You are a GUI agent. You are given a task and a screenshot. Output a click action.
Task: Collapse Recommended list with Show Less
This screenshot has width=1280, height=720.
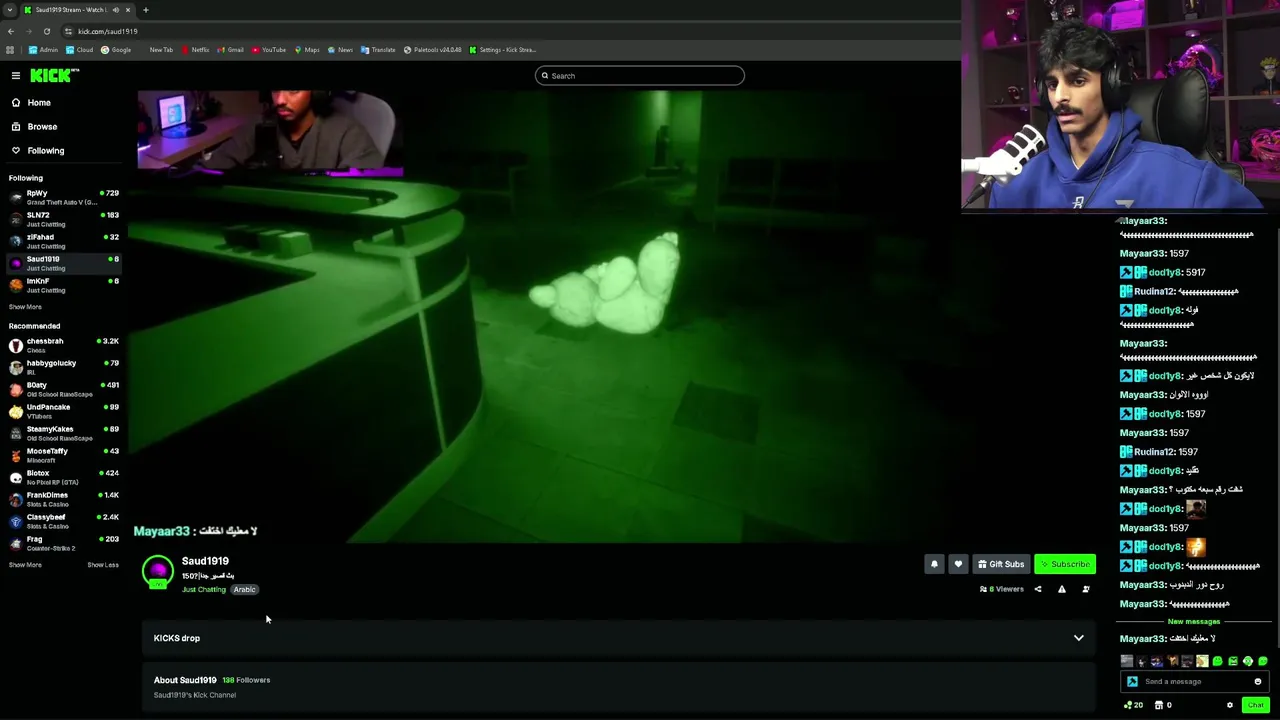[x=103, y=565]
